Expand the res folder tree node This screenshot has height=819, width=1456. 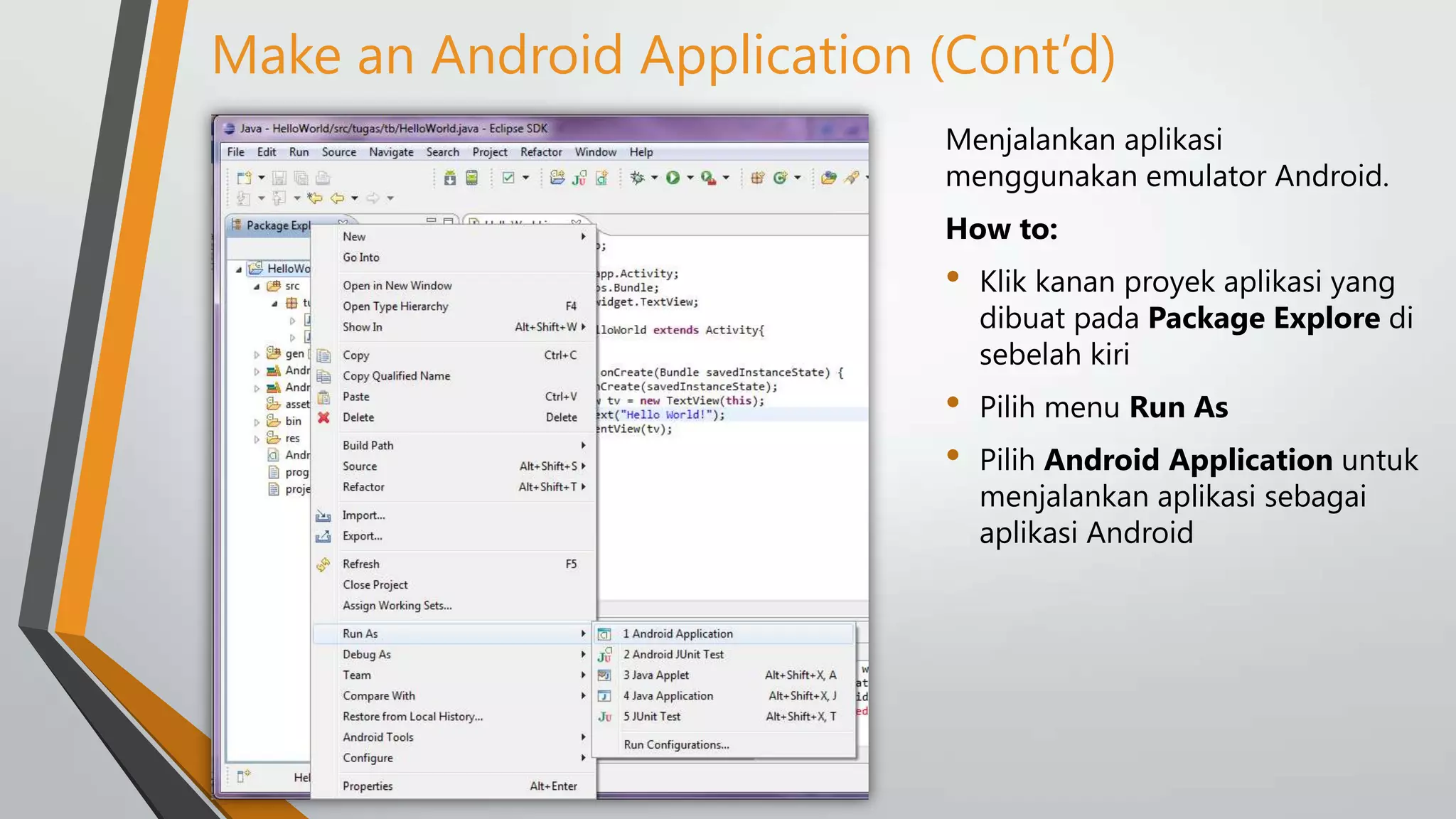point(257,439)
